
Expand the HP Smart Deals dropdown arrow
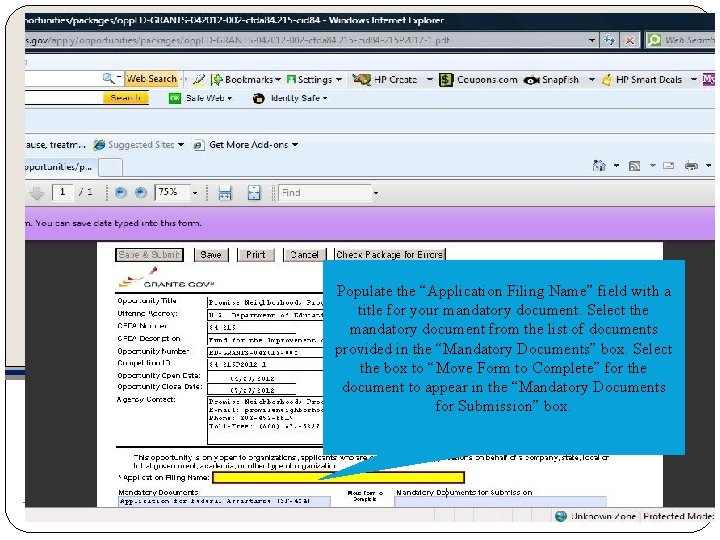[693, 80]
